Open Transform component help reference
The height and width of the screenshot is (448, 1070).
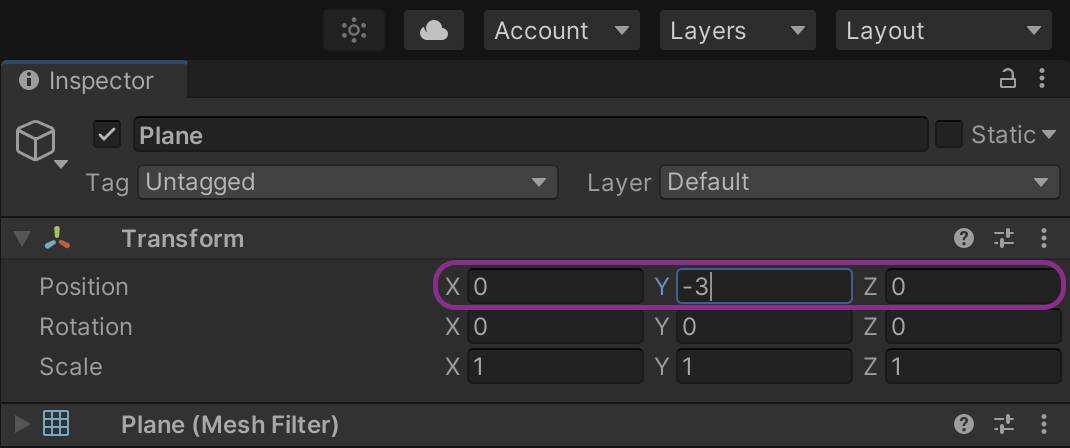click(x=964, y=238)
